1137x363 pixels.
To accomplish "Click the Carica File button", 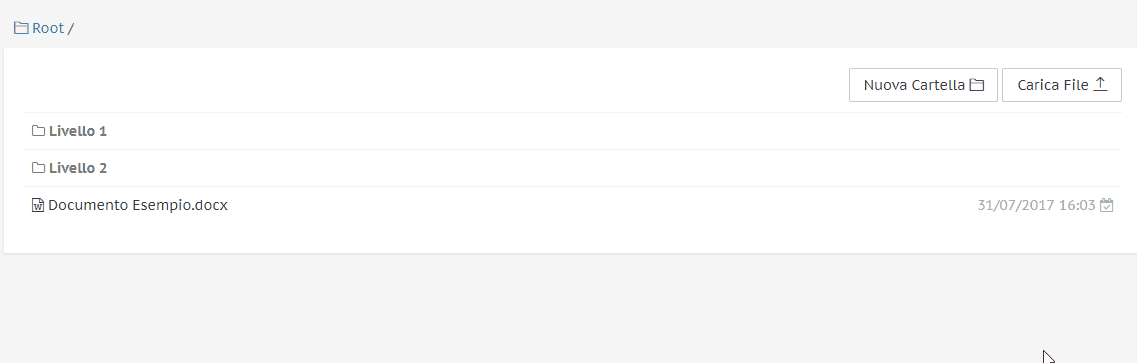I will point(1062,85).
